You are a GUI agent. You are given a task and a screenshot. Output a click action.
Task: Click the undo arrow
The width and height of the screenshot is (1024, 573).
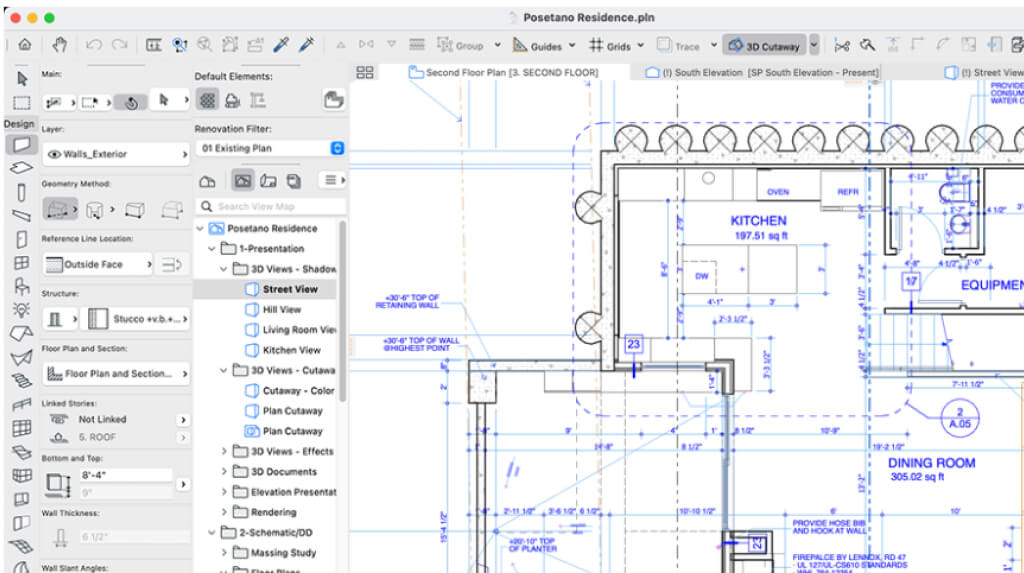(x=93, y=45)
